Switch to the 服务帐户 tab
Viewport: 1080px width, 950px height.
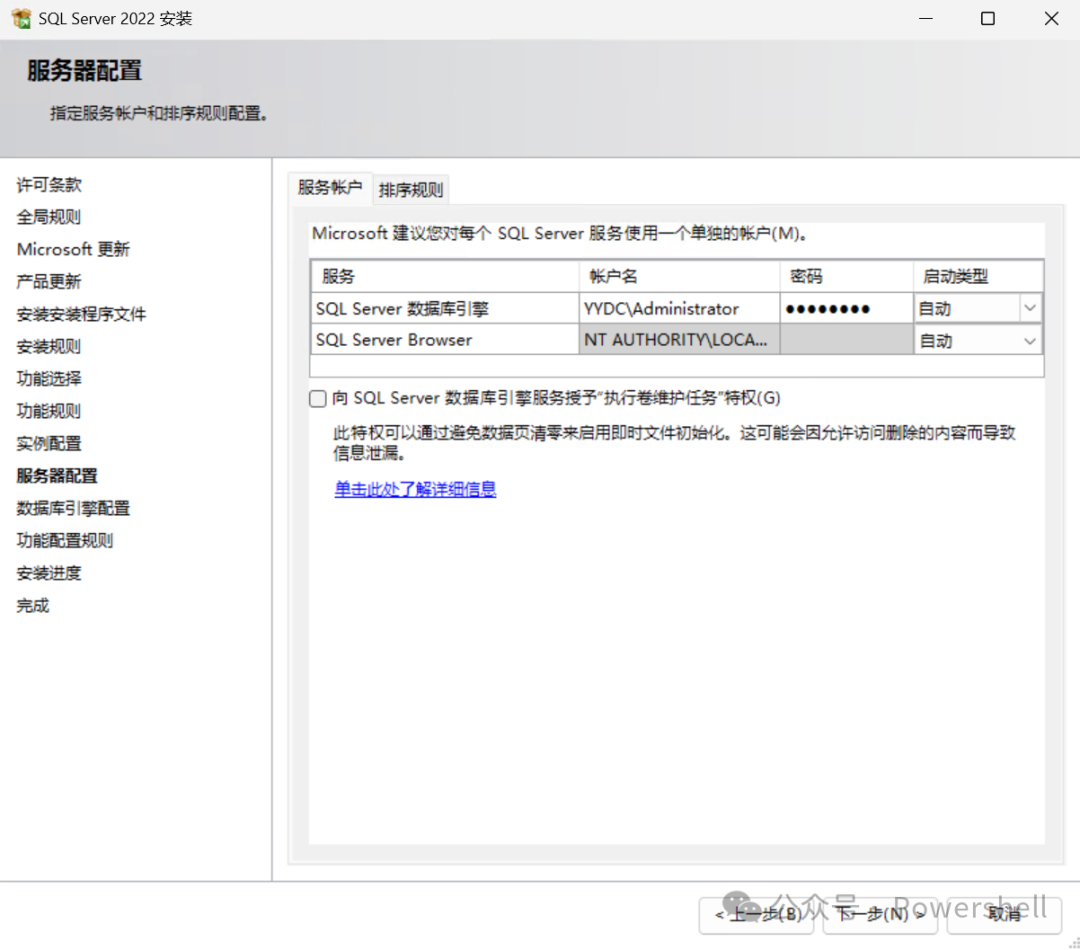tap(330, 187)
